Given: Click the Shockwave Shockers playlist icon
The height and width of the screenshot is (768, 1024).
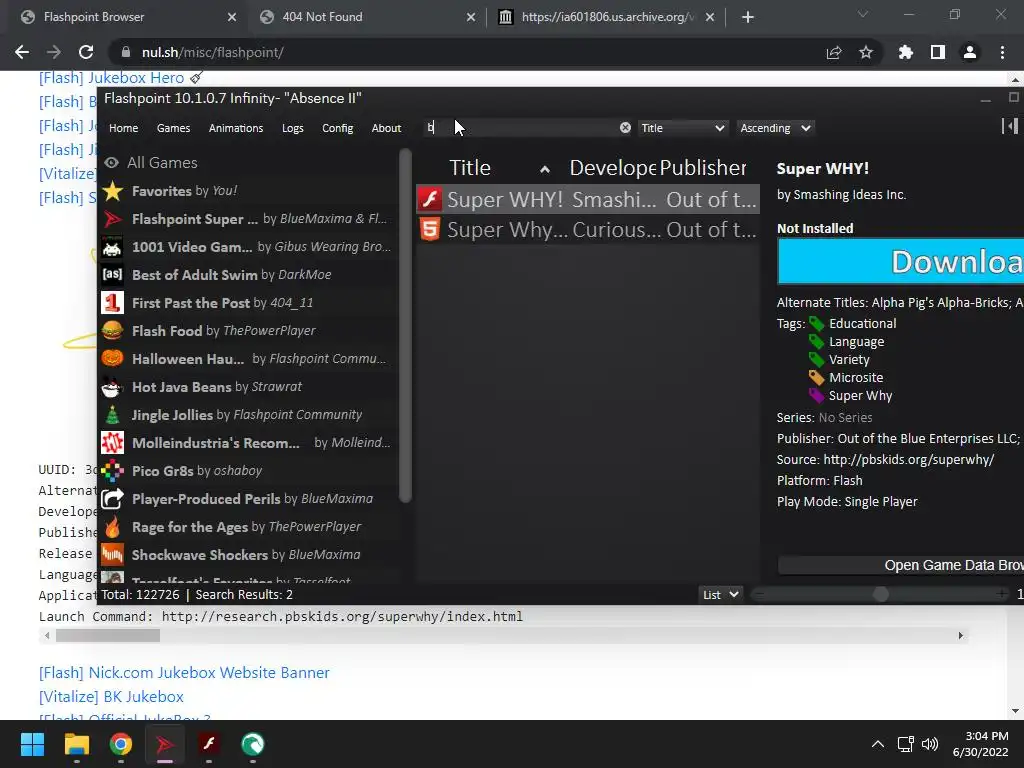Looking at the screenshot, I should coord(112,554).
